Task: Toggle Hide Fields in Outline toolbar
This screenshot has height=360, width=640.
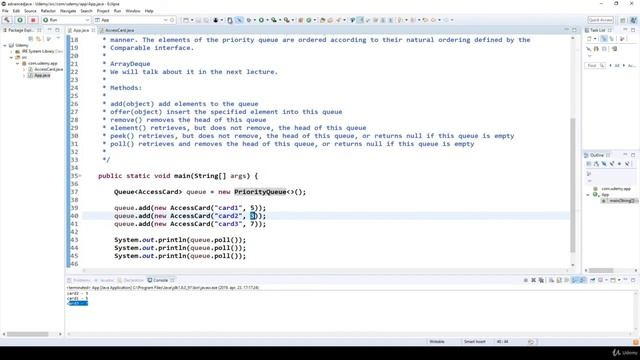Action: pos(604,164)
